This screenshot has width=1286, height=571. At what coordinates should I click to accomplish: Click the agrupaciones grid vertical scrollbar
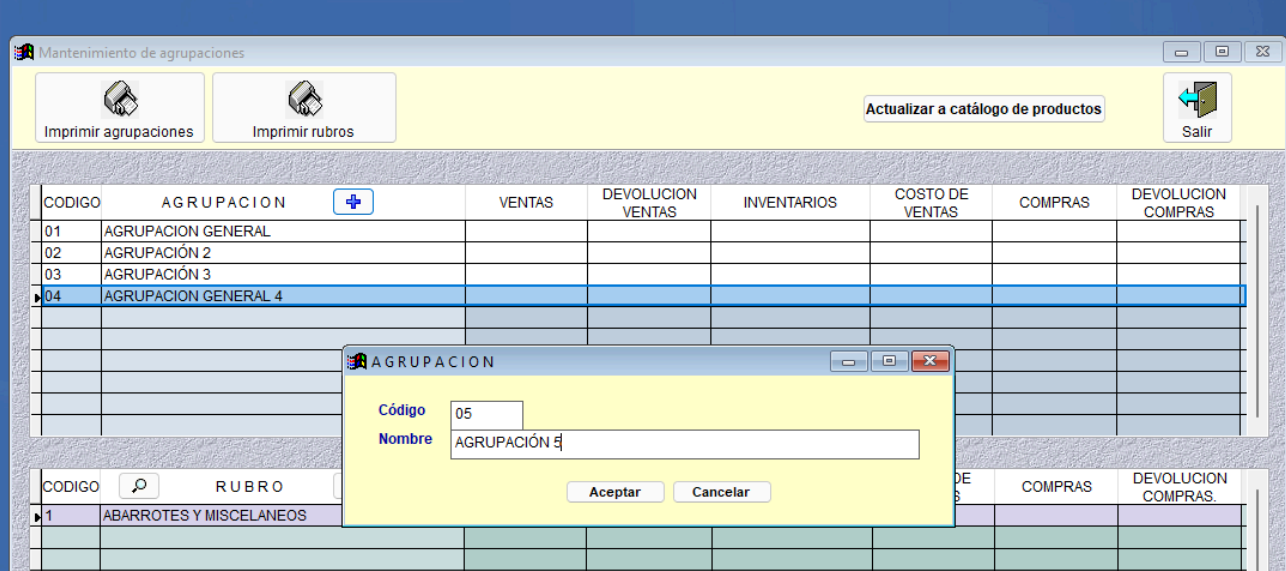click(x=1257, y=310)
